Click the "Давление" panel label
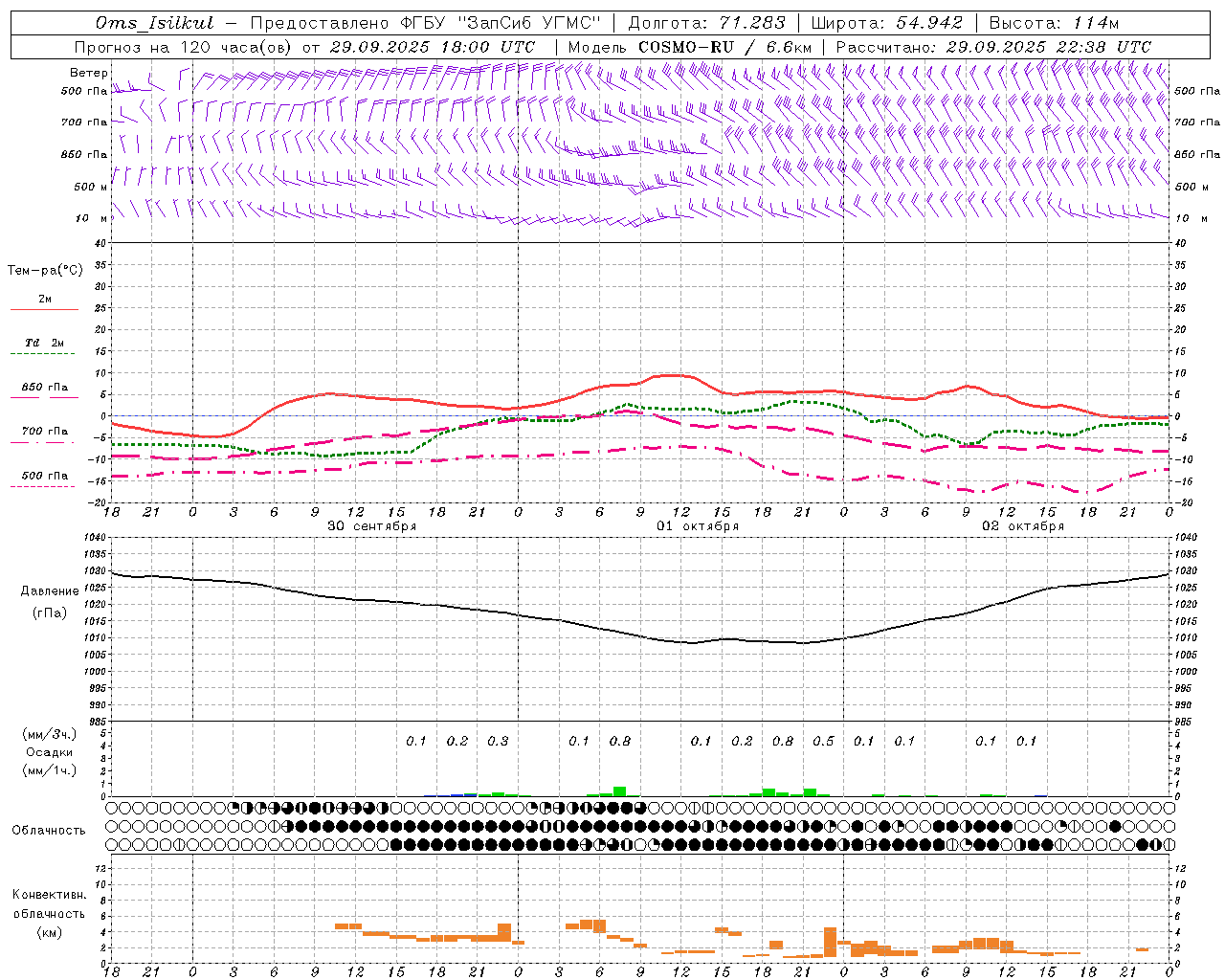 pos(50,591)
